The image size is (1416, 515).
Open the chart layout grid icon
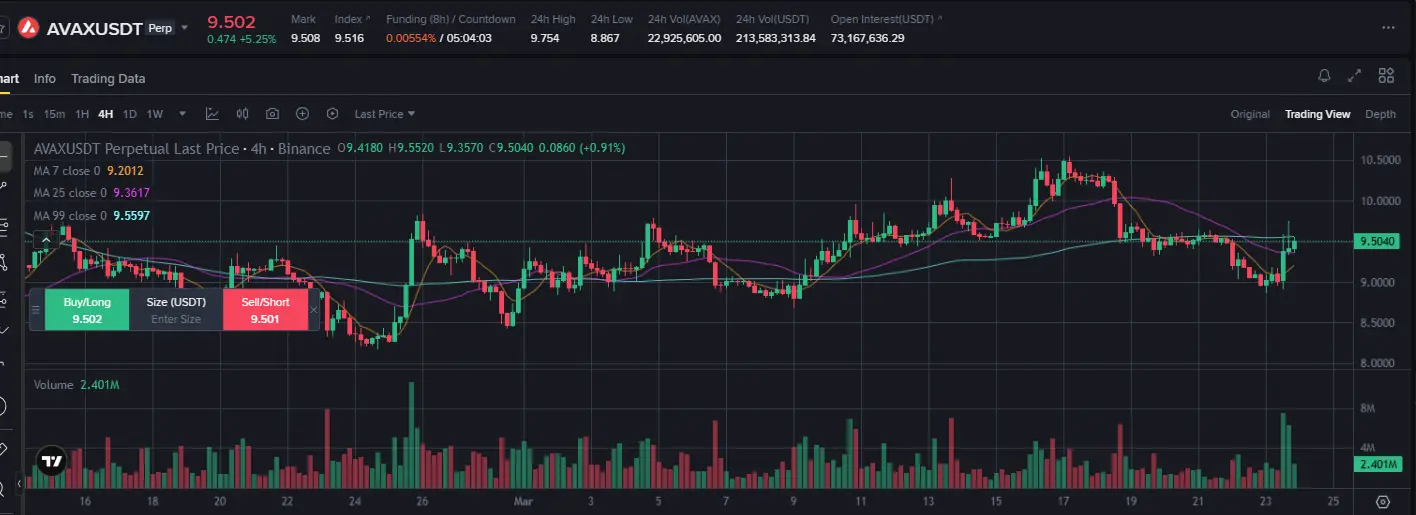[1386, 76]
